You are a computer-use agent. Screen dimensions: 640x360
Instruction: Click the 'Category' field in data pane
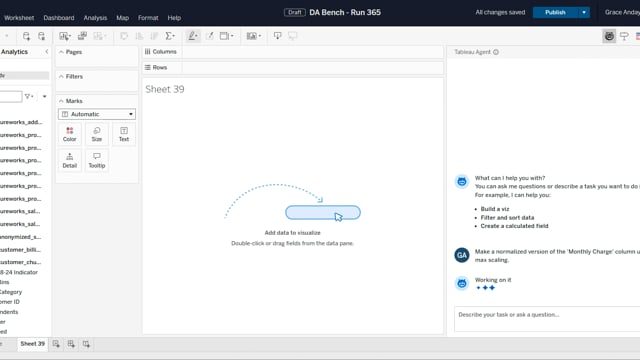pyautogui.click(x=11, y=292)
